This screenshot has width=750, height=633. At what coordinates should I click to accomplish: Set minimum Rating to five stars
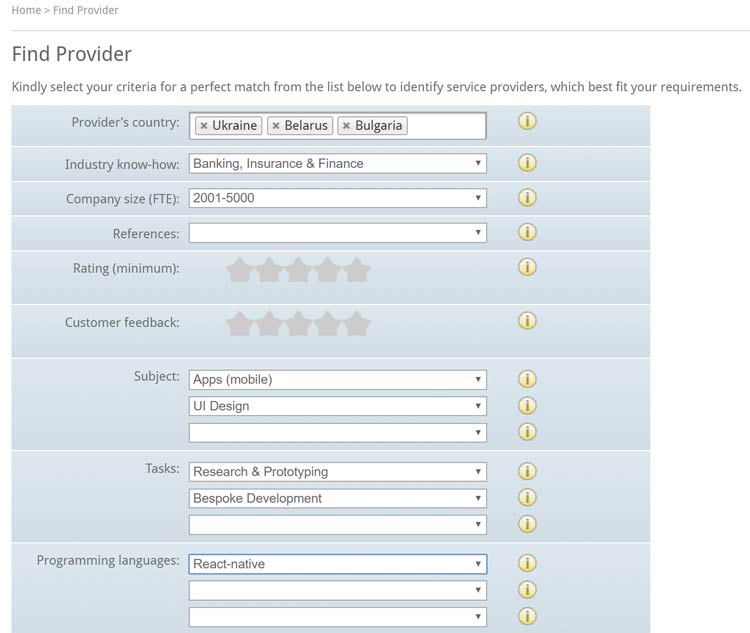click(357, 270)
